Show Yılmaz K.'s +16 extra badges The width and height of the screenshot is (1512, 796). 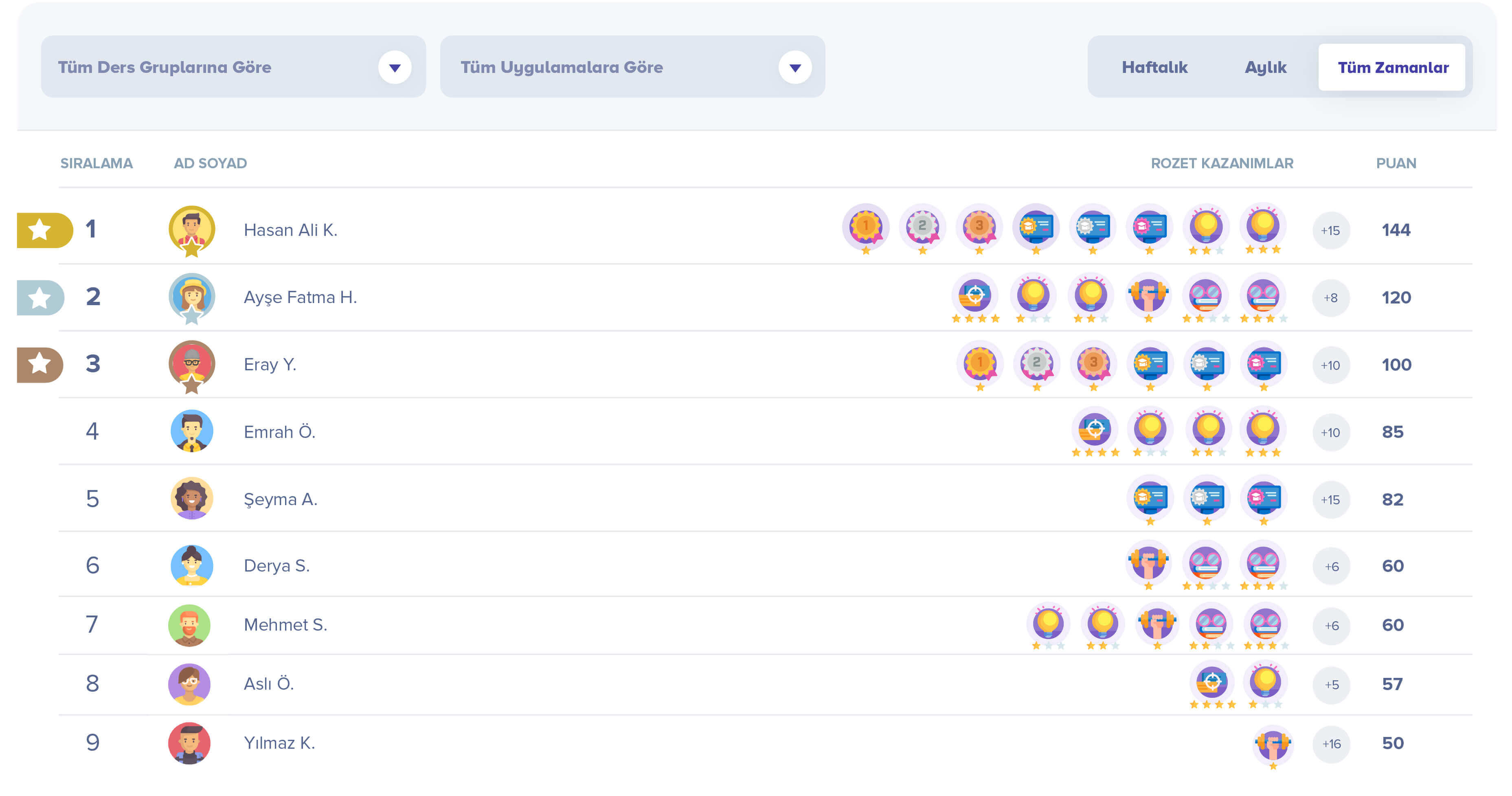pyautogui.click(x=1331, y=744)
